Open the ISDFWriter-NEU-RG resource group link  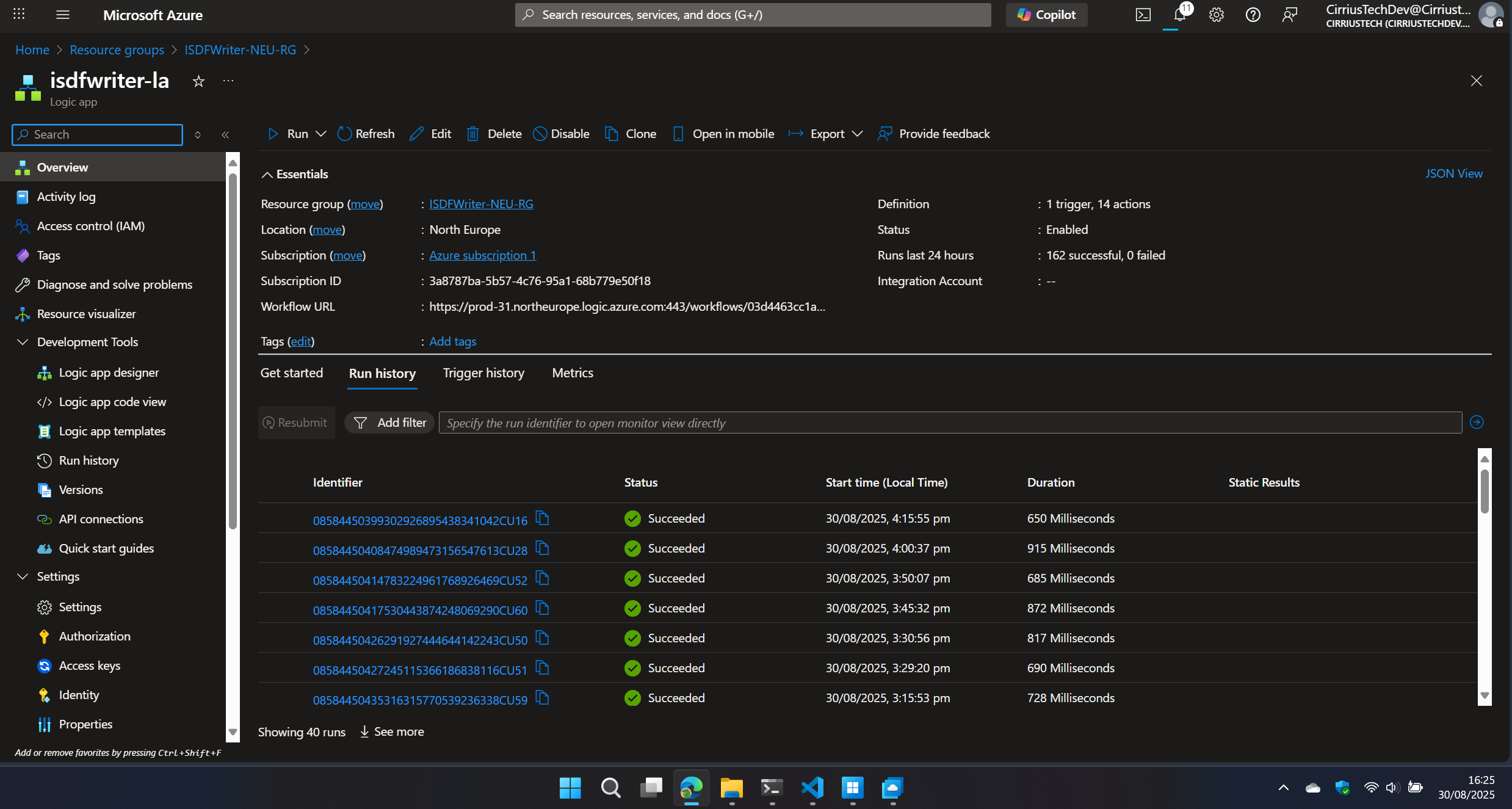click(481, 204)
